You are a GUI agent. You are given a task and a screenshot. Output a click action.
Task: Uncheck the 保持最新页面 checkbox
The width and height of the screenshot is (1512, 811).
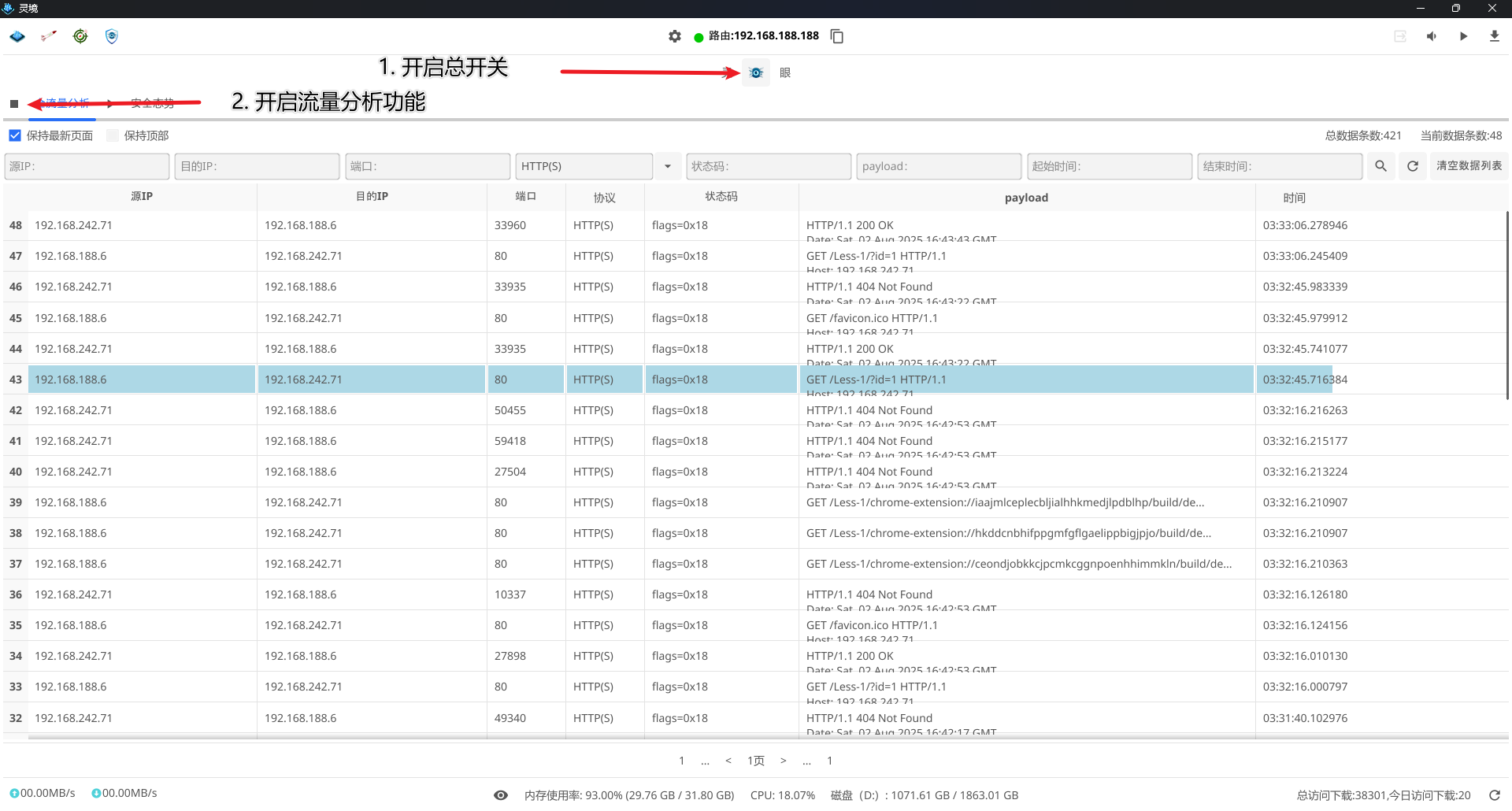coord(15,135)
